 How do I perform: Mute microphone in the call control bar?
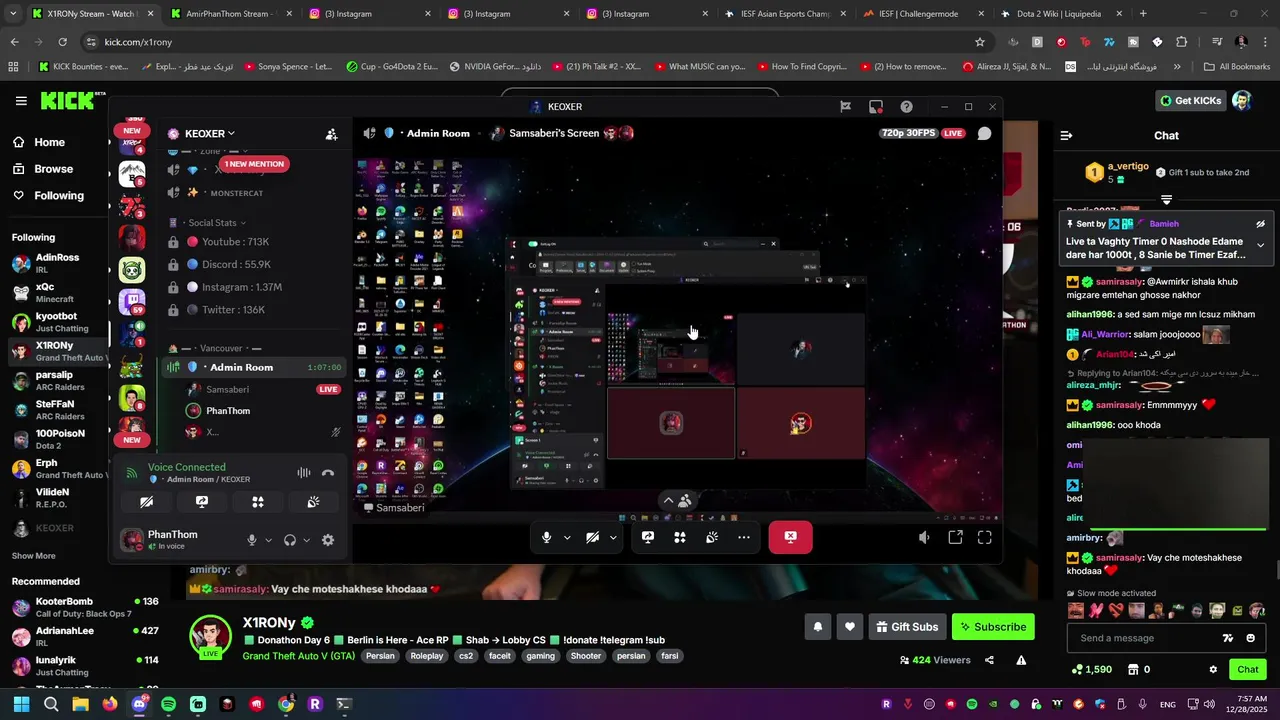coord(546,537)
